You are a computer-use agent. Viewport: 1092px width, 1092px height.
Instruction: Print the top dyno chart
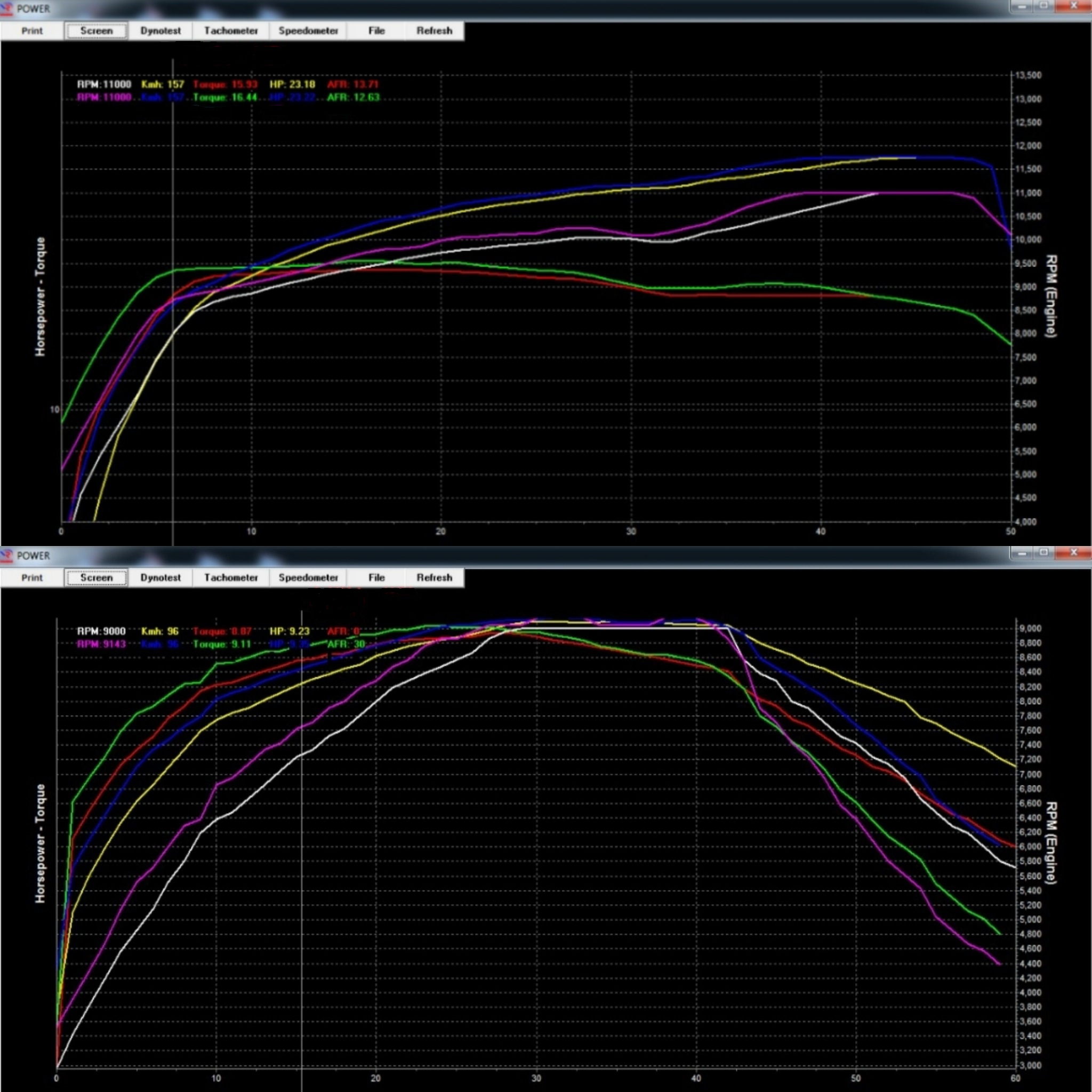[31, 30]
